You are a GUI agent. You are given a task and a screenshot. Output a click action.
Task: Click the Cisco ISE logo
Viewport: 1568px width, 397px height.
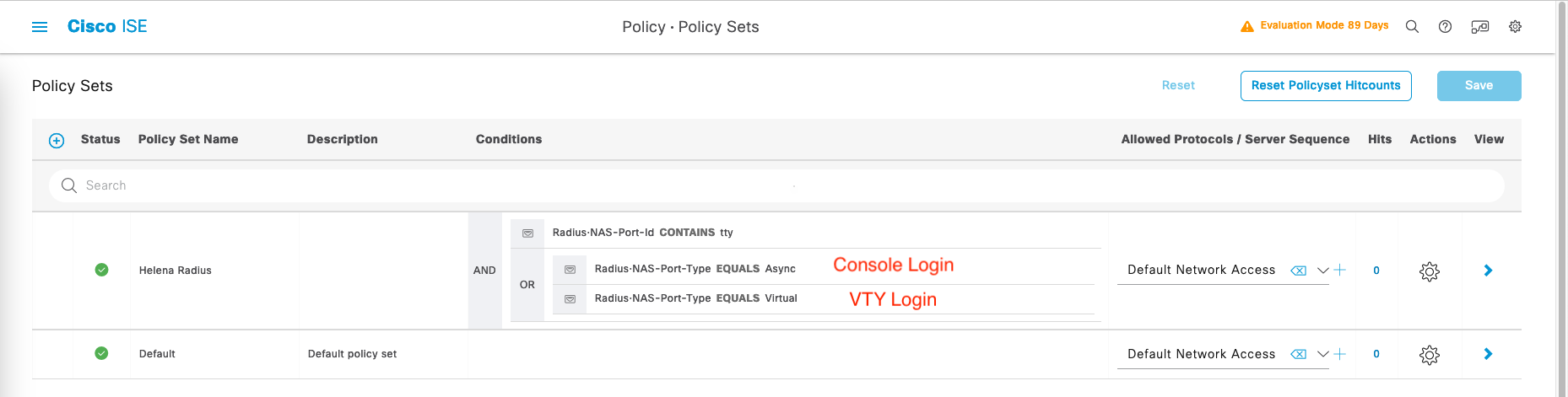tap(107, 27)
